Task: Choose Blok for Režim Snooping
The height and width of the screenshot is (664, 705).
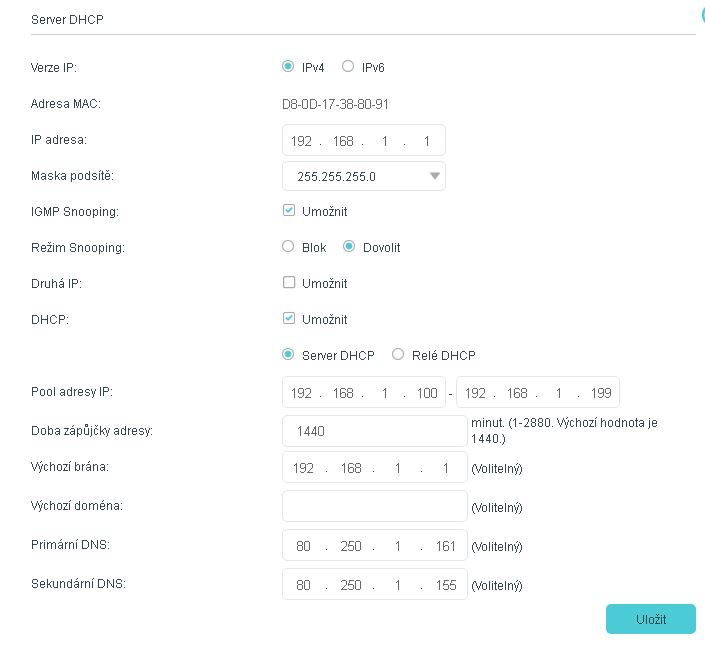Action: [x=289, y=247]
